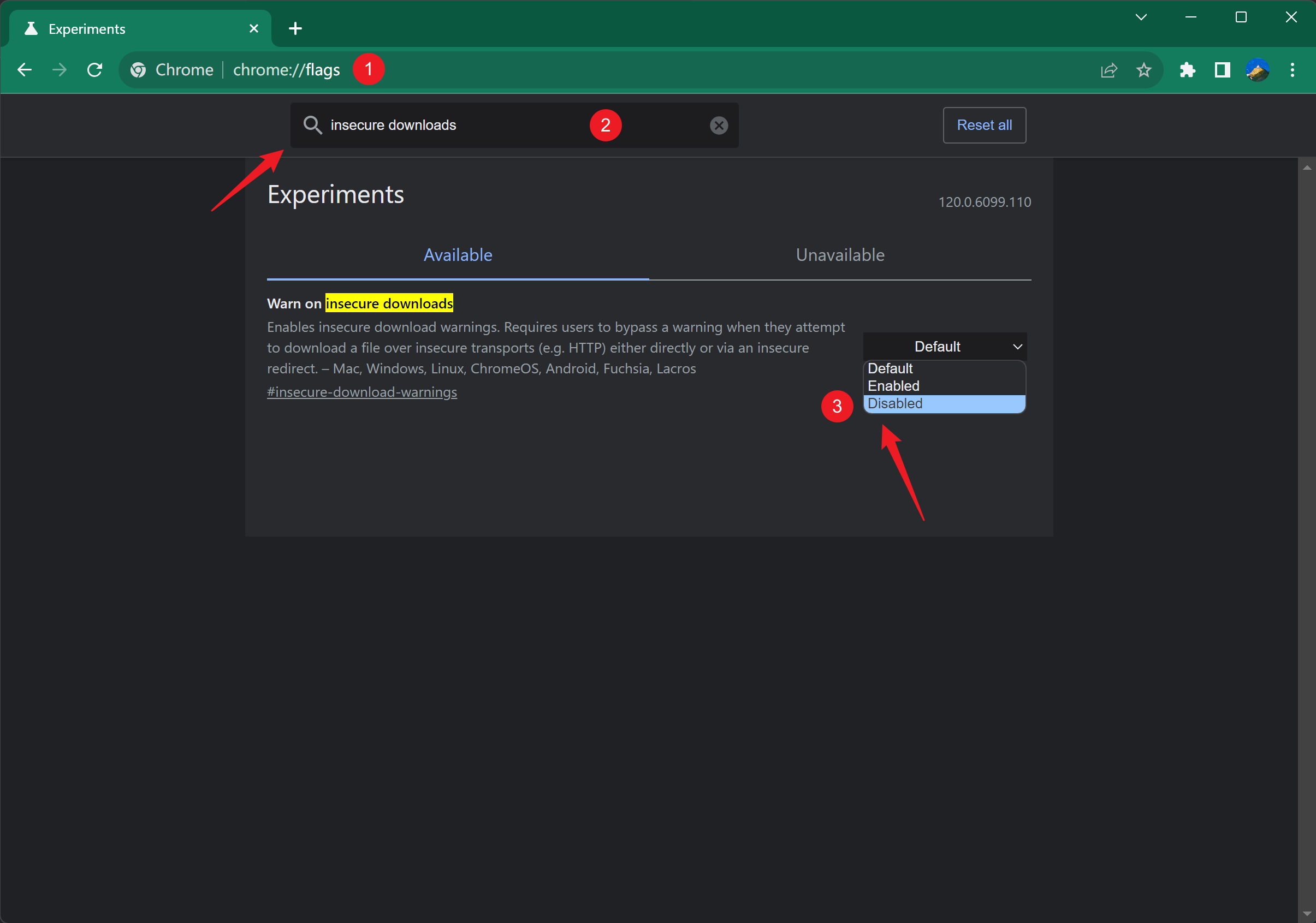The image size is (1316, 923).
Task: Open the Extensions puzzle icon
Action: pos(1187,70)
